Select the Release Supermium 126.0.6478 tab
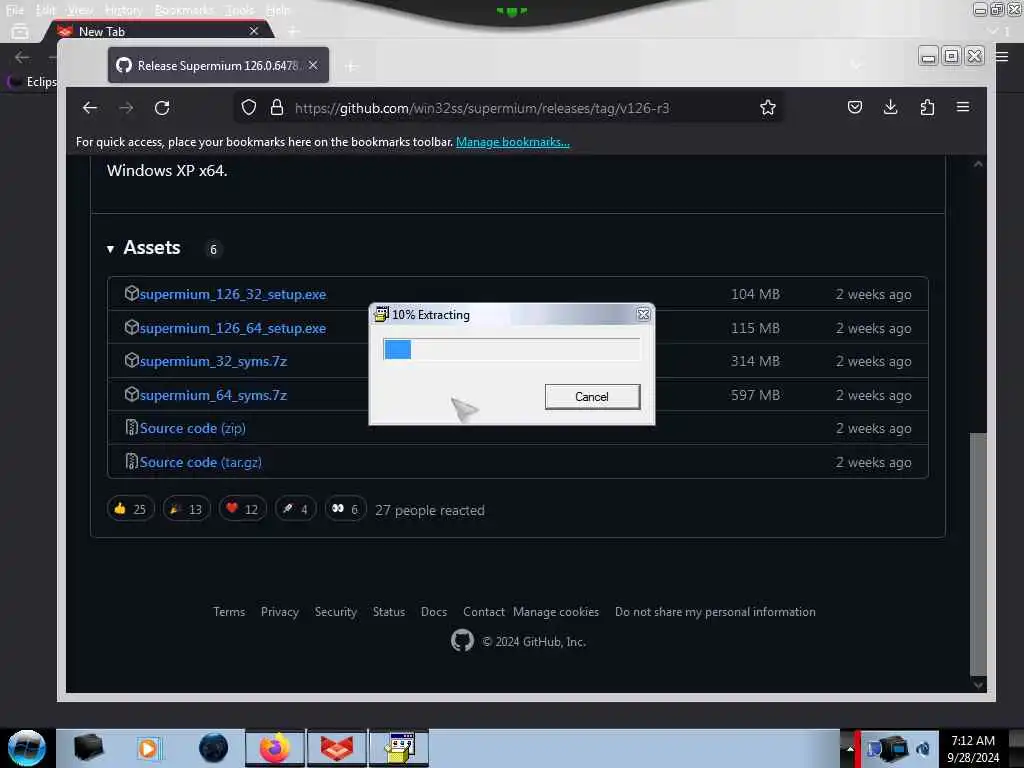Screen dimensions: 1024x768 [218, 65]
